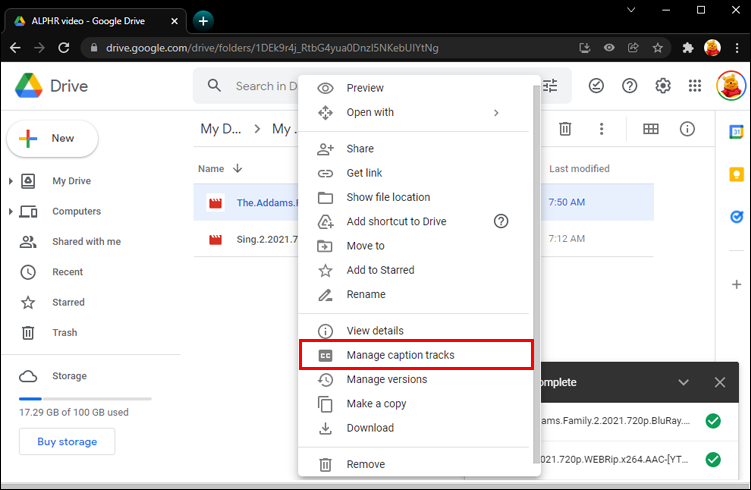The height and width of the screenshot is (490, 751).
Task: Expand My Drive tree in sidebar
Action: click(x=11, y=181)
